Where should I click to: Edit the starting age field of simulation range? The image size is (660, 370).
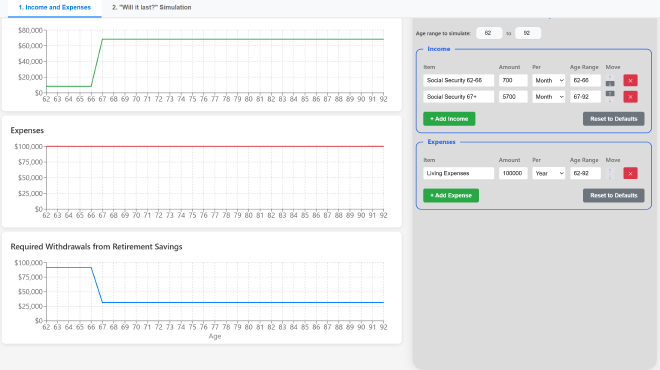click(489, 33)
